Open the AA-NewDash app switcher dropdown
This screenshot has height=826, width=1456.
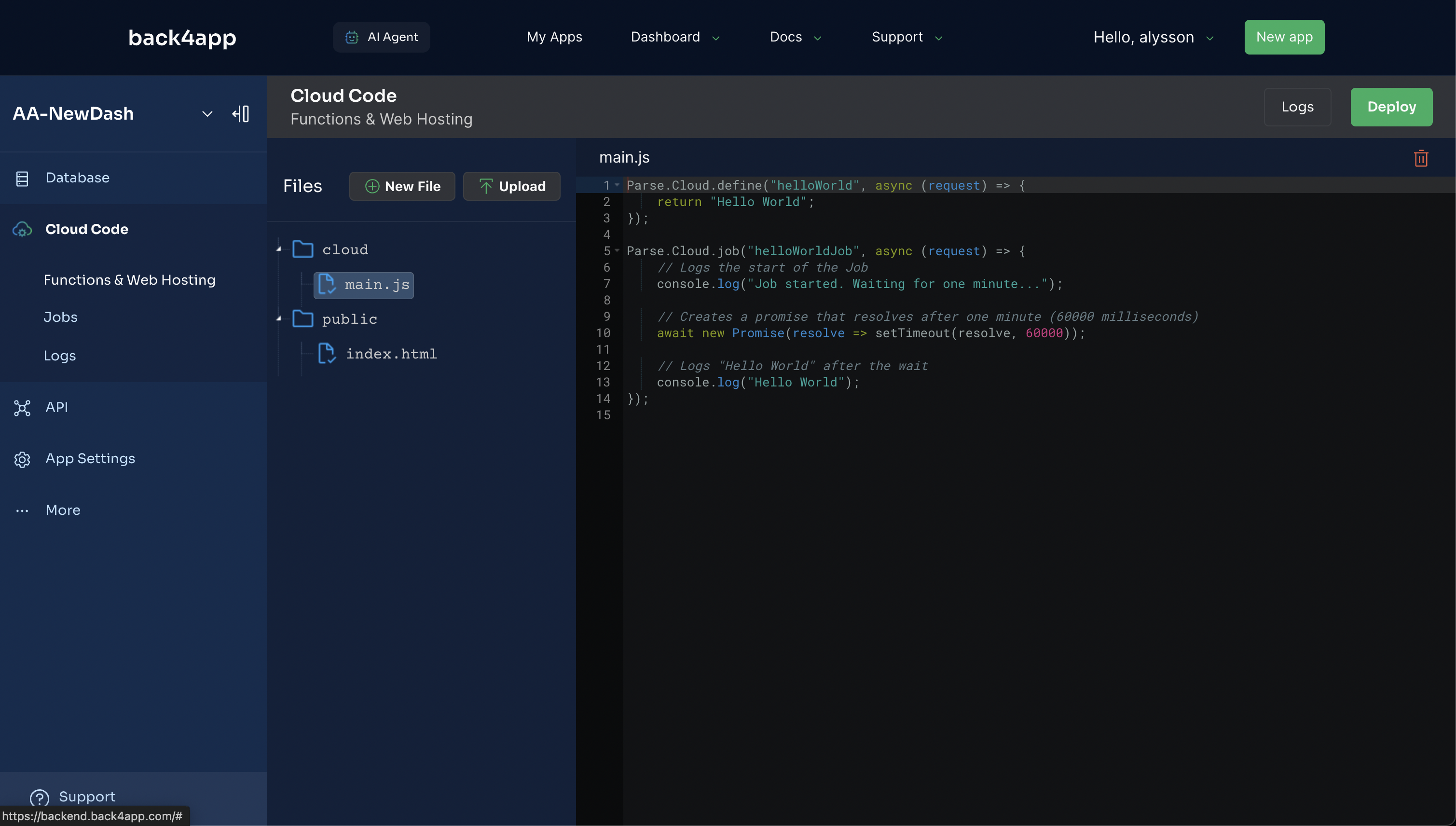point(207,113)
